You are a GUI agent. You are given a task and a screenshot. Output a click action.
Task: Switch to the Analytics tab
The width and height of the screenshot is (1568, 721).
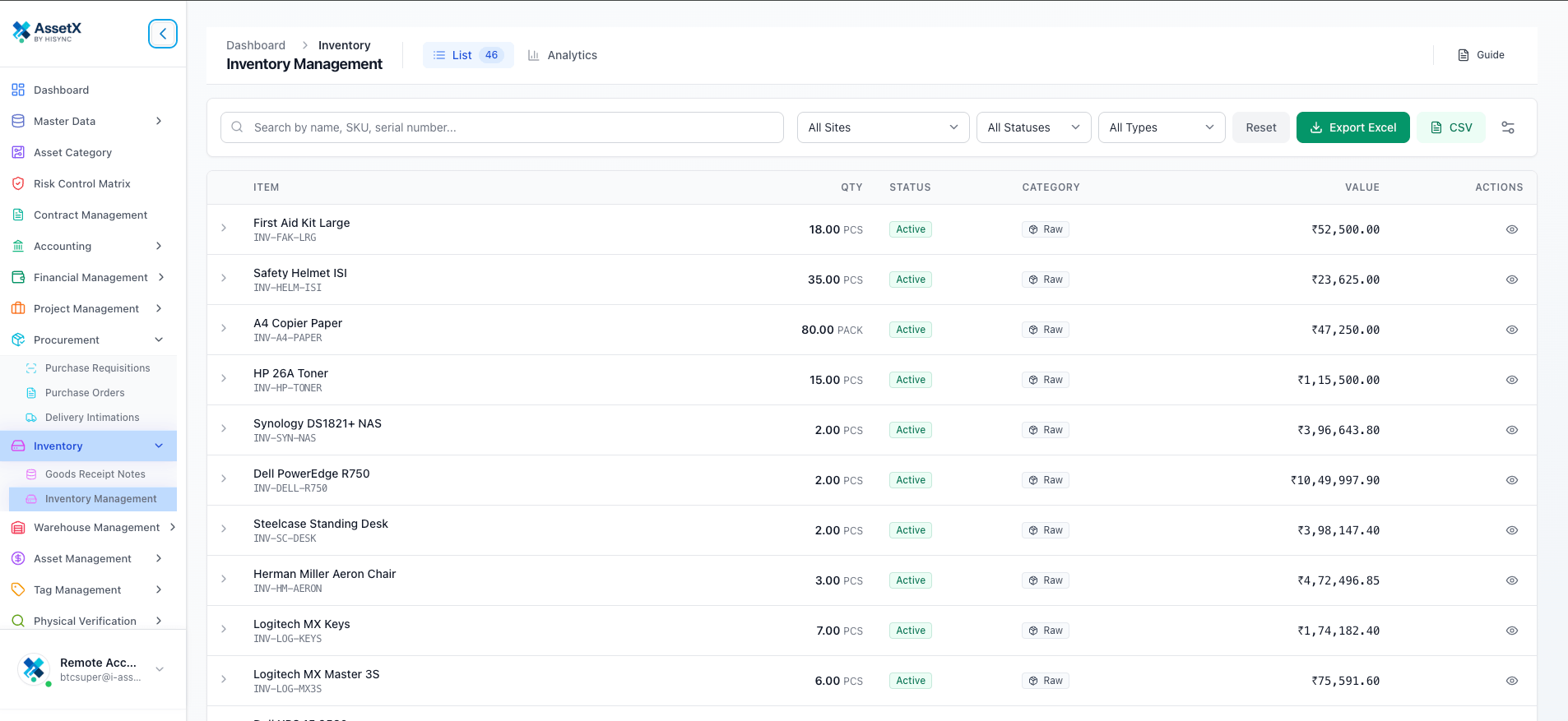coord(563,55)
